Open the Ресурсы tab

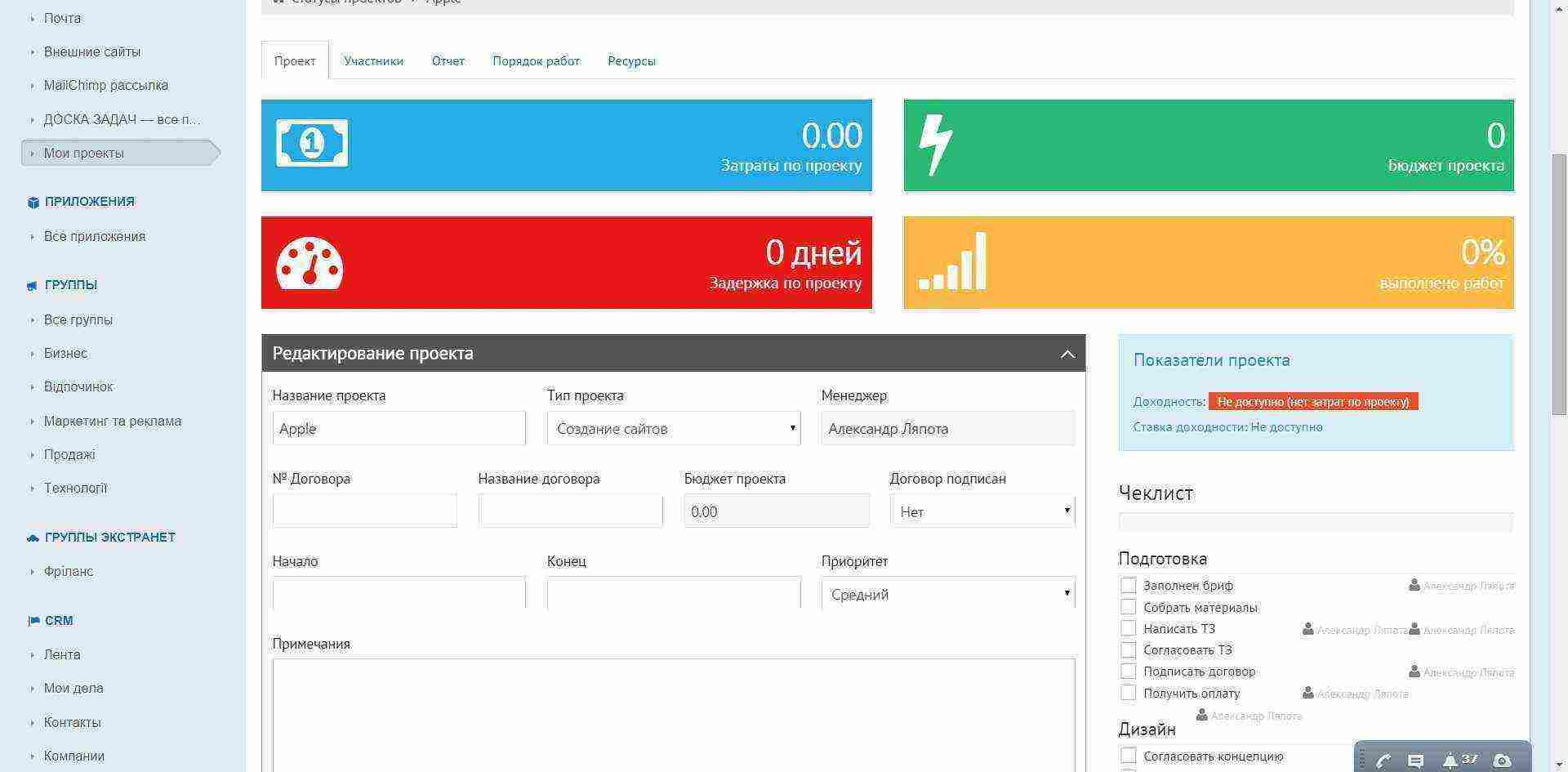tap(631, 60)
